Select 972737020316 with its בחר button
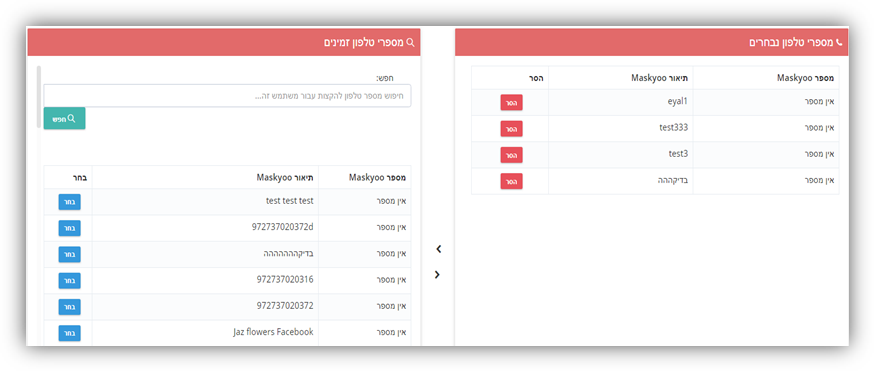Viewport: 874px width, 371px height. pos(70,280)
